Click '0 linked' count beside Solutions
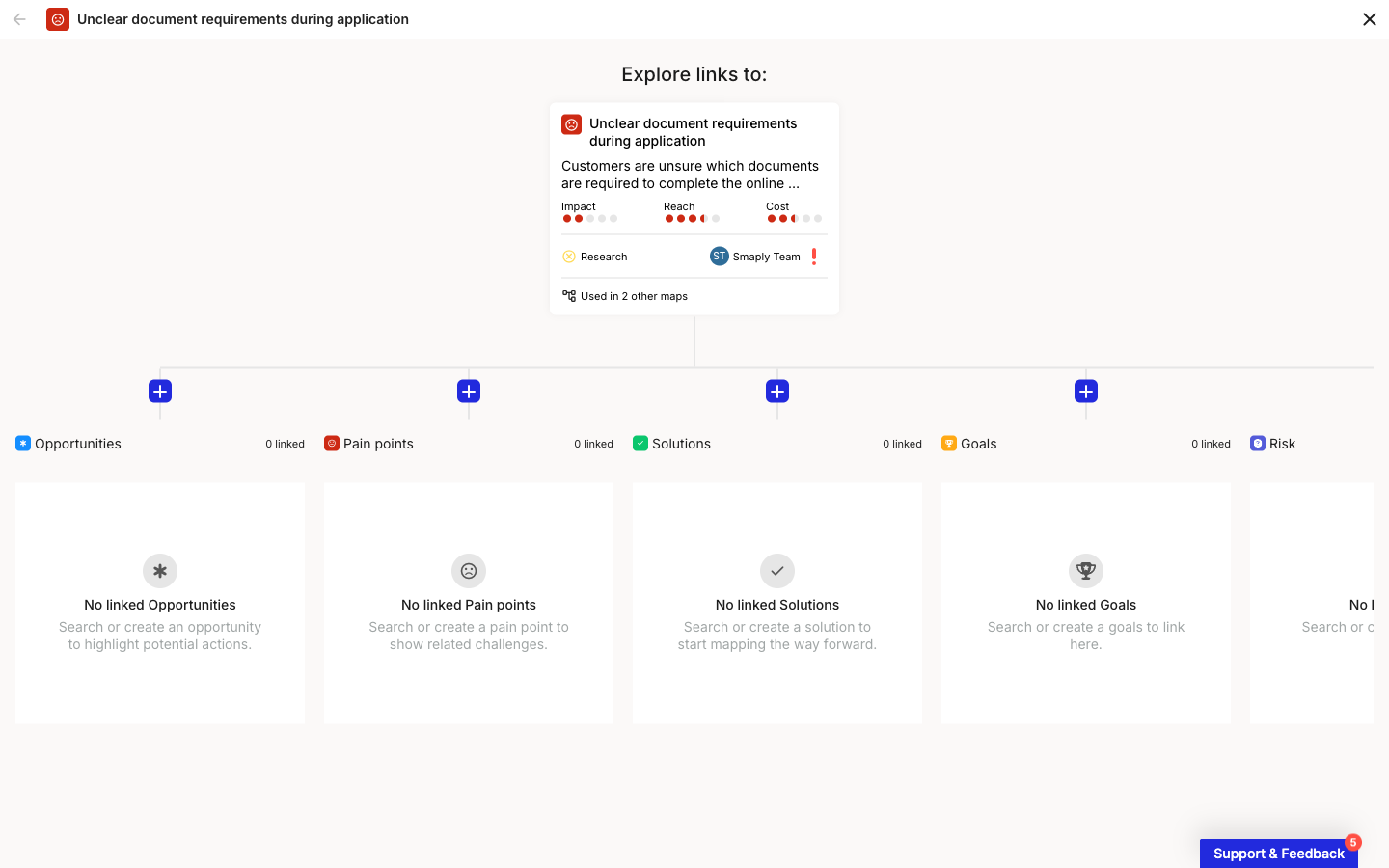1389x868 pixels. pos(902,444)
